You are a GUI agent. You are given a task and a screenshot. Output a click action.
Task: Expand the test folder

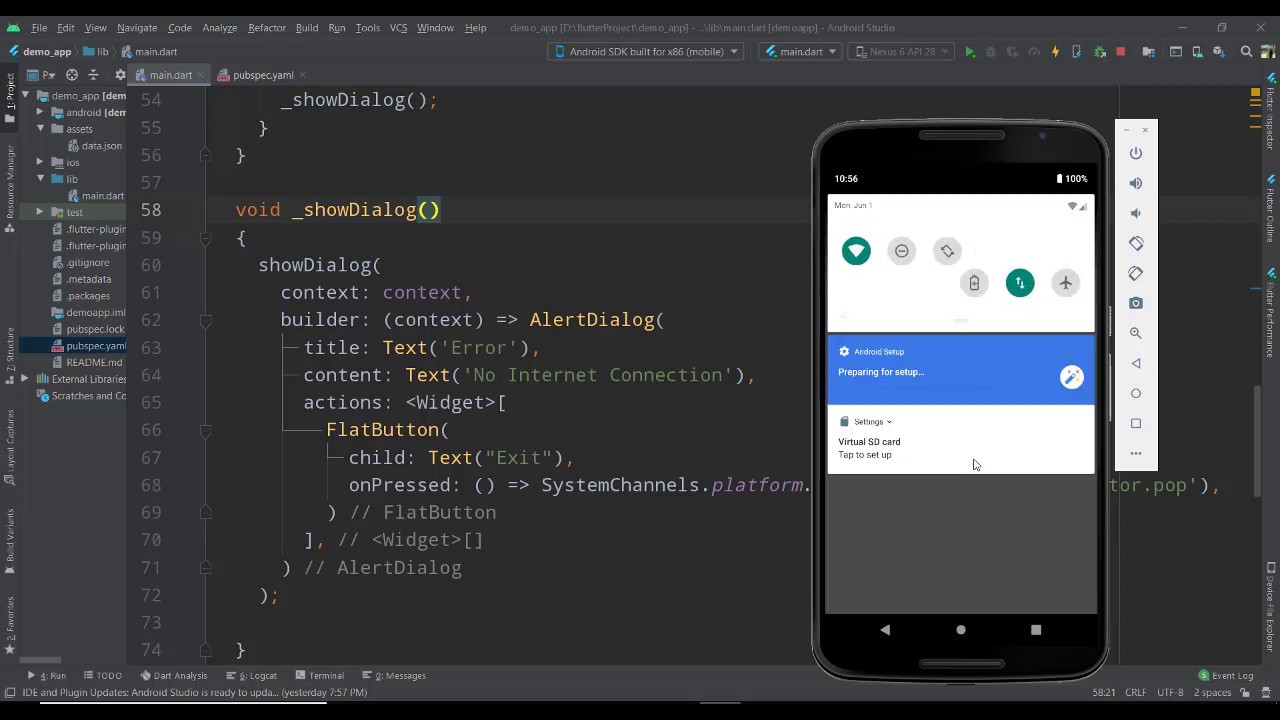pyautogui.click(x=40, y=212)
